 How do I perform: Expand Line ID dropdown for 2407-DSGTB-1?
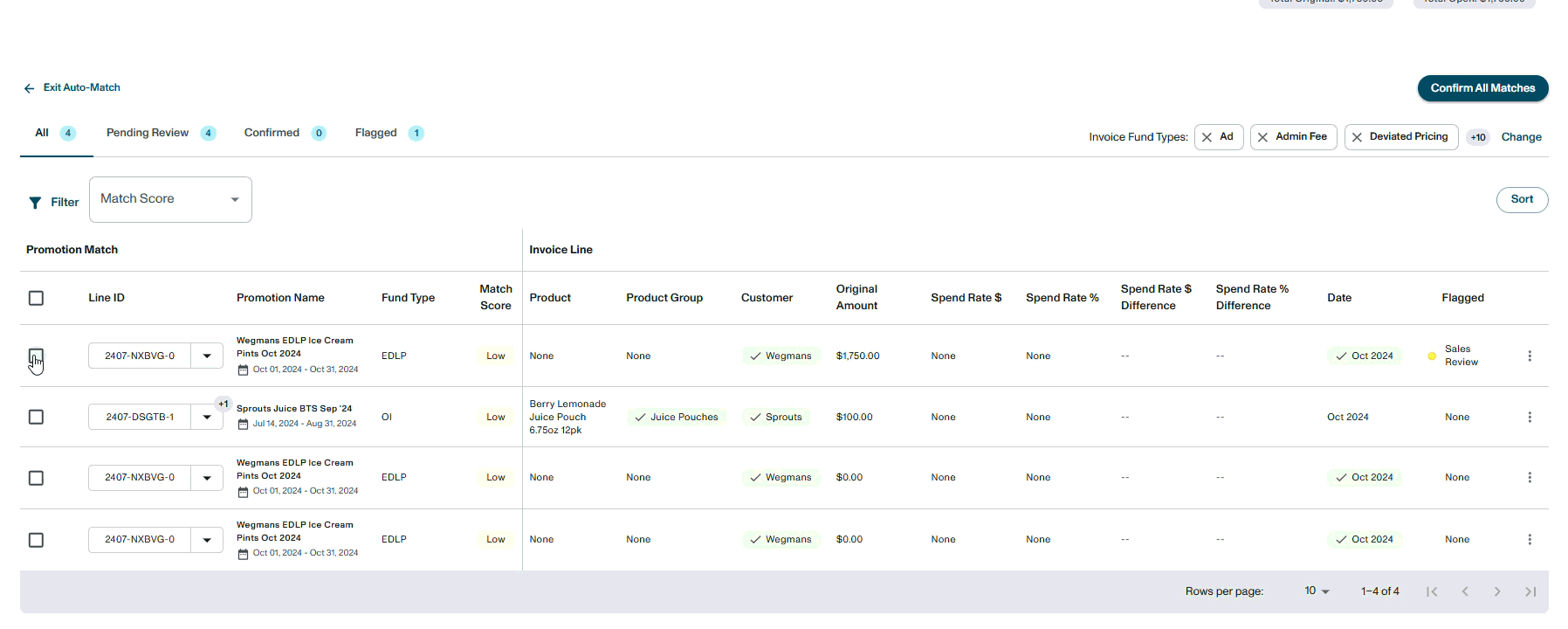(207, 417)
